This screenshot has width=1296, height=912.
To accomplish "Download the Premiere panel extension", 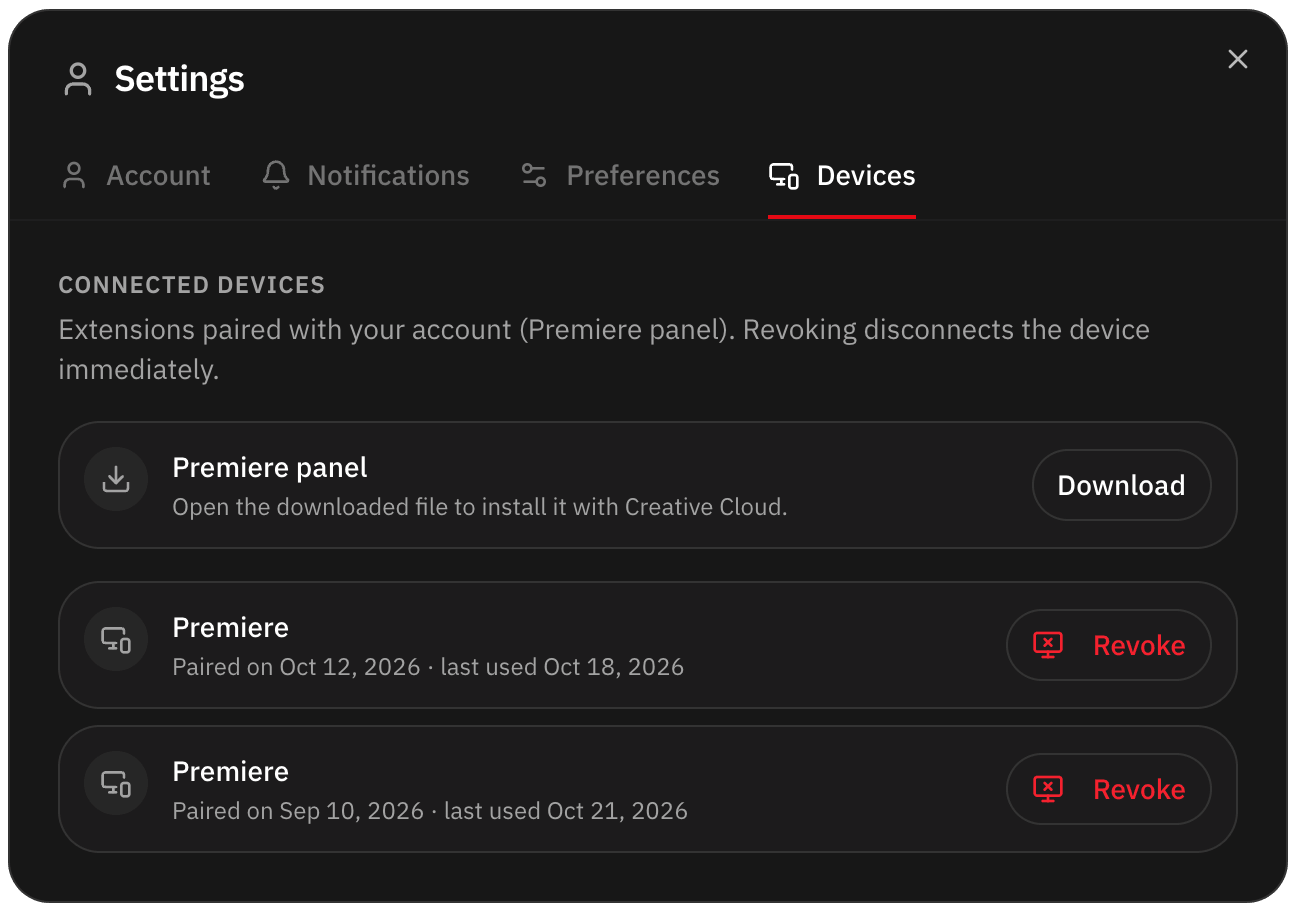I will 1121,485.
